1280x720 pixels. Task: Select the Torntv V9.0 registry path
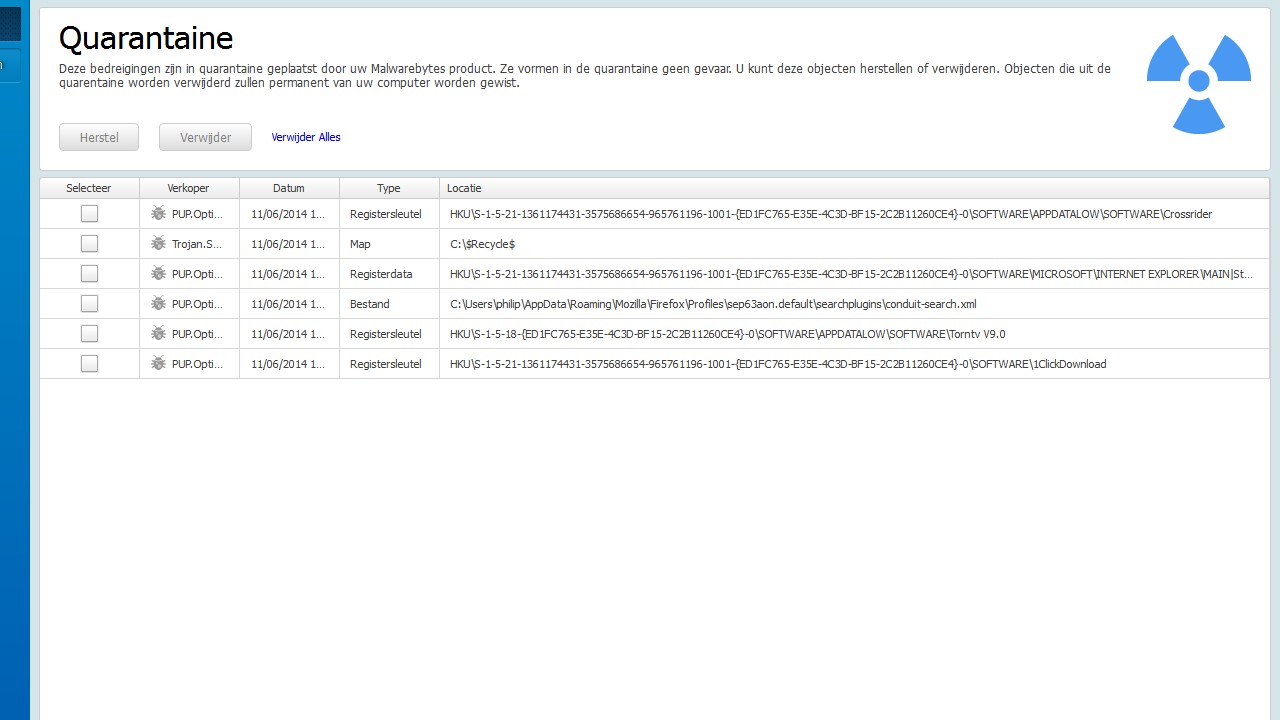tap(727, 334)
